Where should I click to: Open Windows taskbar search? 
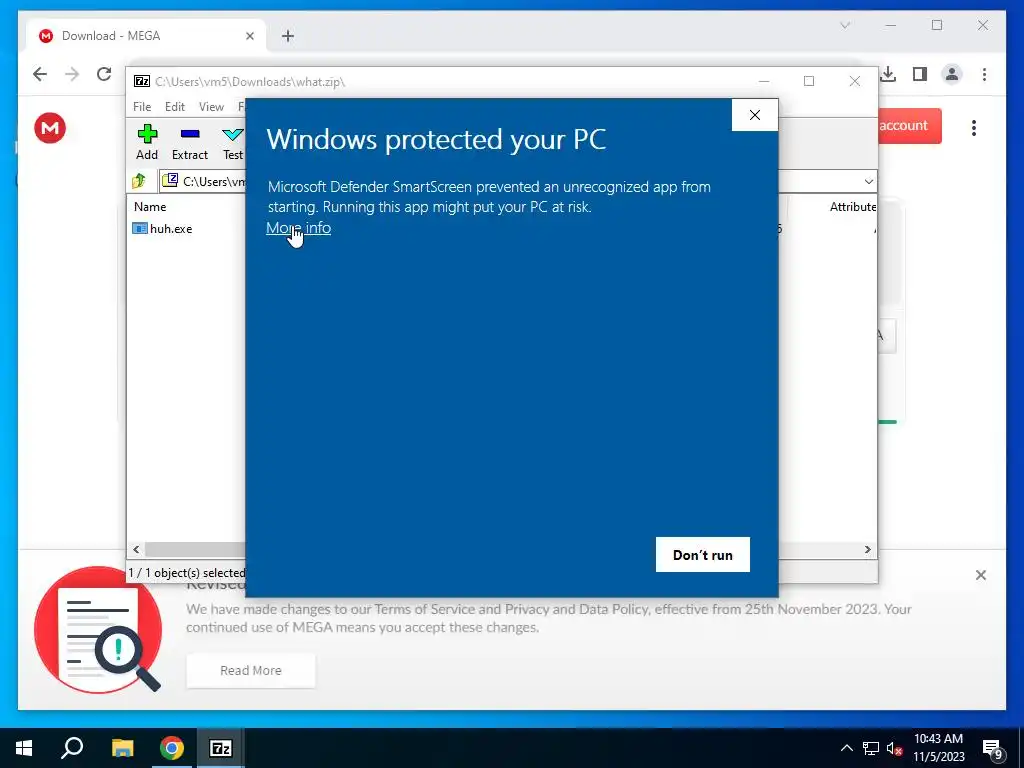72,748
